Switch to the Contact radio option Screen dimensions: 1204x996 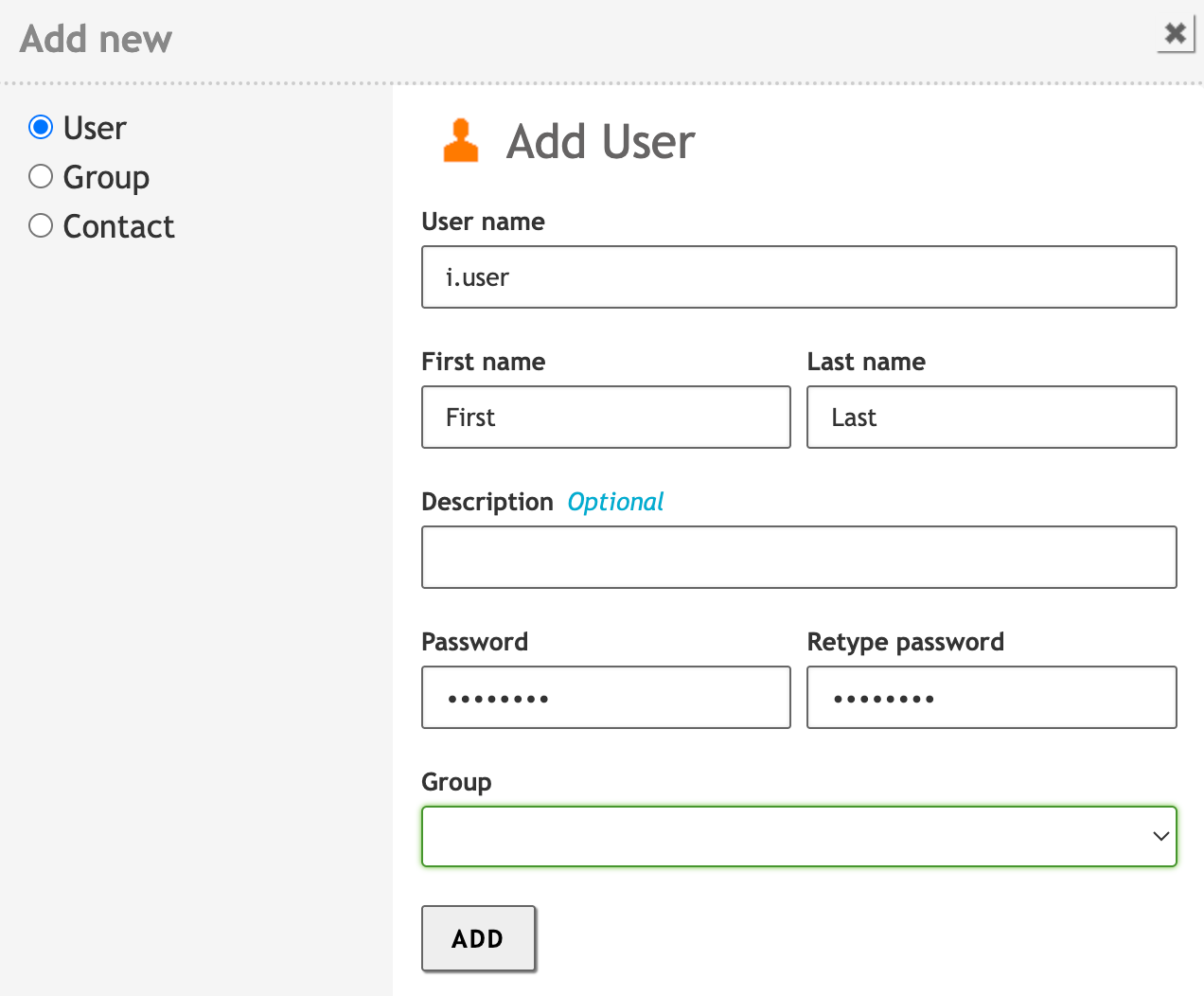41,226
